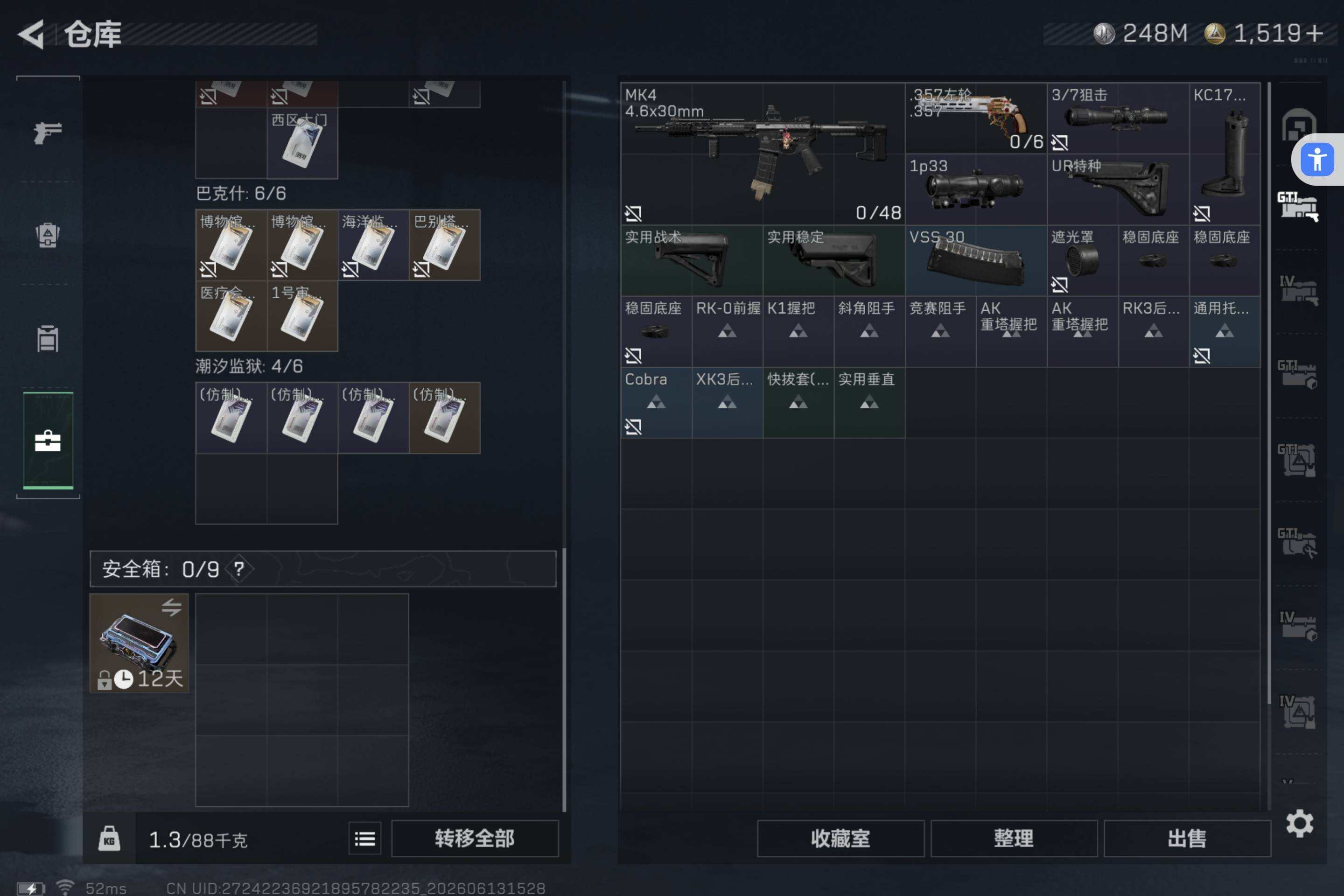Image resolution: width=1344 pixels, height=896 pixels.
Task: Select the 遮光罩 item
Action: click(x=1083, y=260)
